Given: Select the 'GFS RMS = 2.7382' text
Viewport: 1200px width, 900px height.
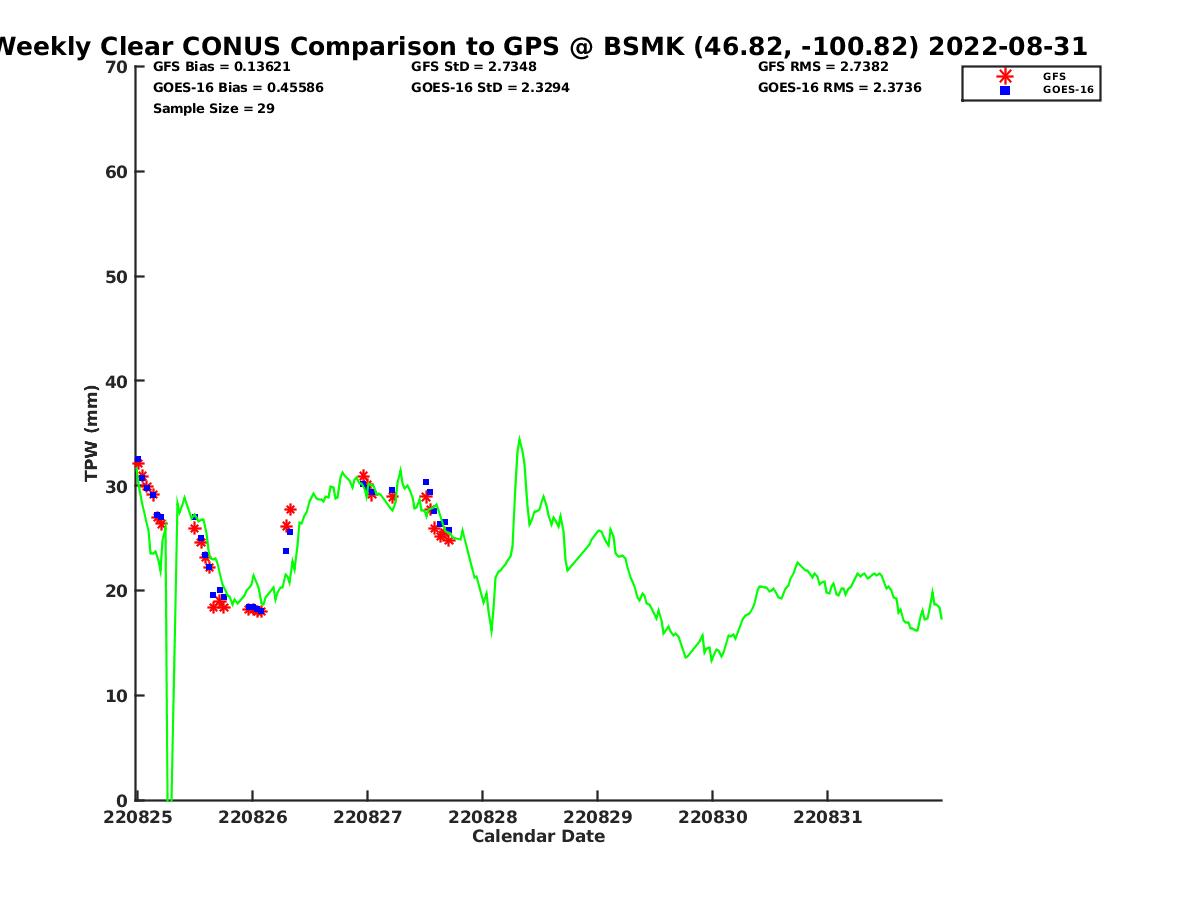Looking at the screenshot, I should [x=823, y=67].
